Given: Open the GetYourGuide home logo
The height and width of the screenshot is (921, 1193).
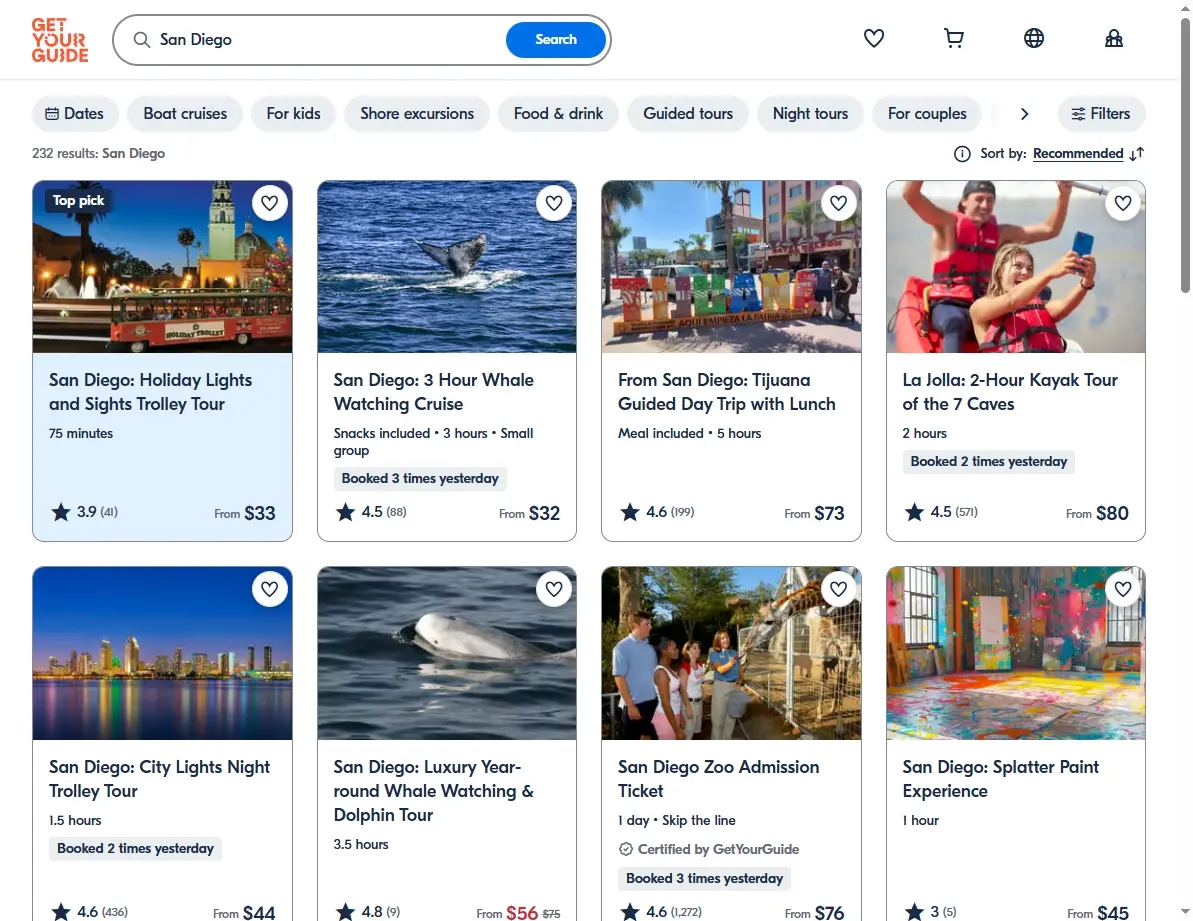Looking at the screenshot, I should tap(59, 40).
